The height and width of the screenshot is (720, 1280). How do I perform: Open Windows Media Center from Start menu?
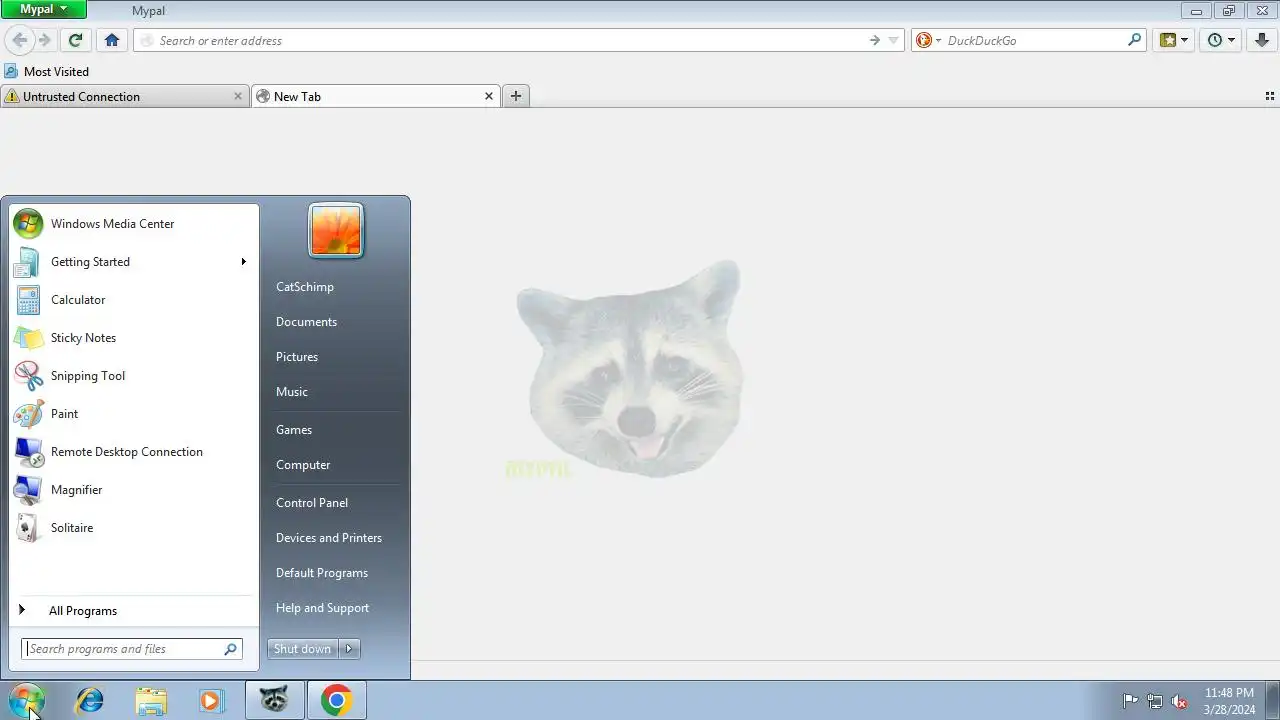(x=134, y=224)
